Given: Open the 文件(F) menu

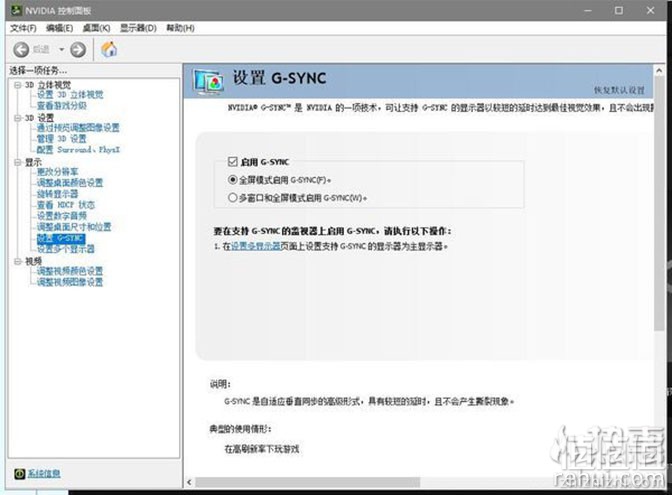Looking at the screenshot, I should pos(23,28).
